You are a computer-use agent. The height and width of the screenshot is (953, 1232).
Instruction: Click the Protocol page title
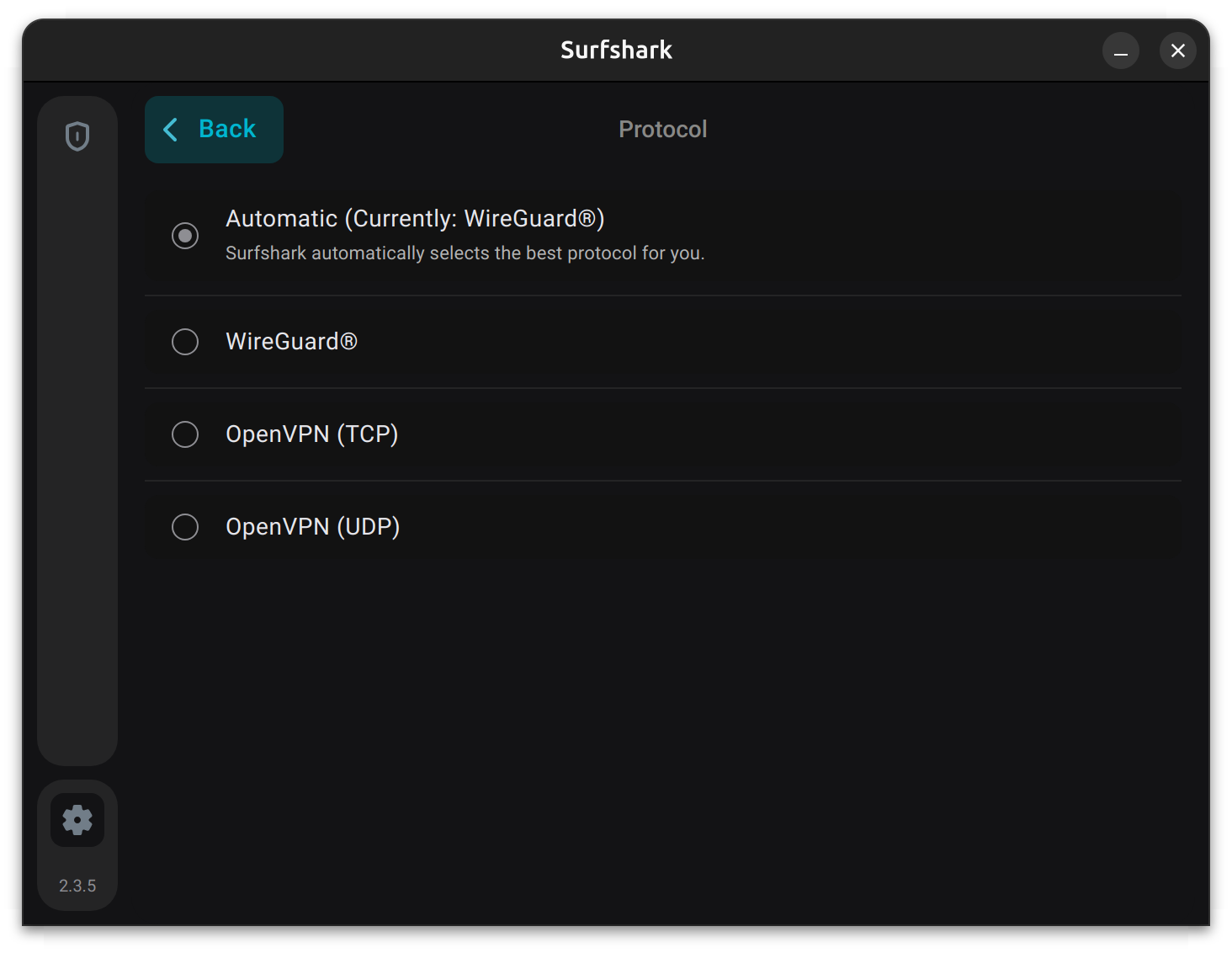pyautogui.click(x=662, y=129)
